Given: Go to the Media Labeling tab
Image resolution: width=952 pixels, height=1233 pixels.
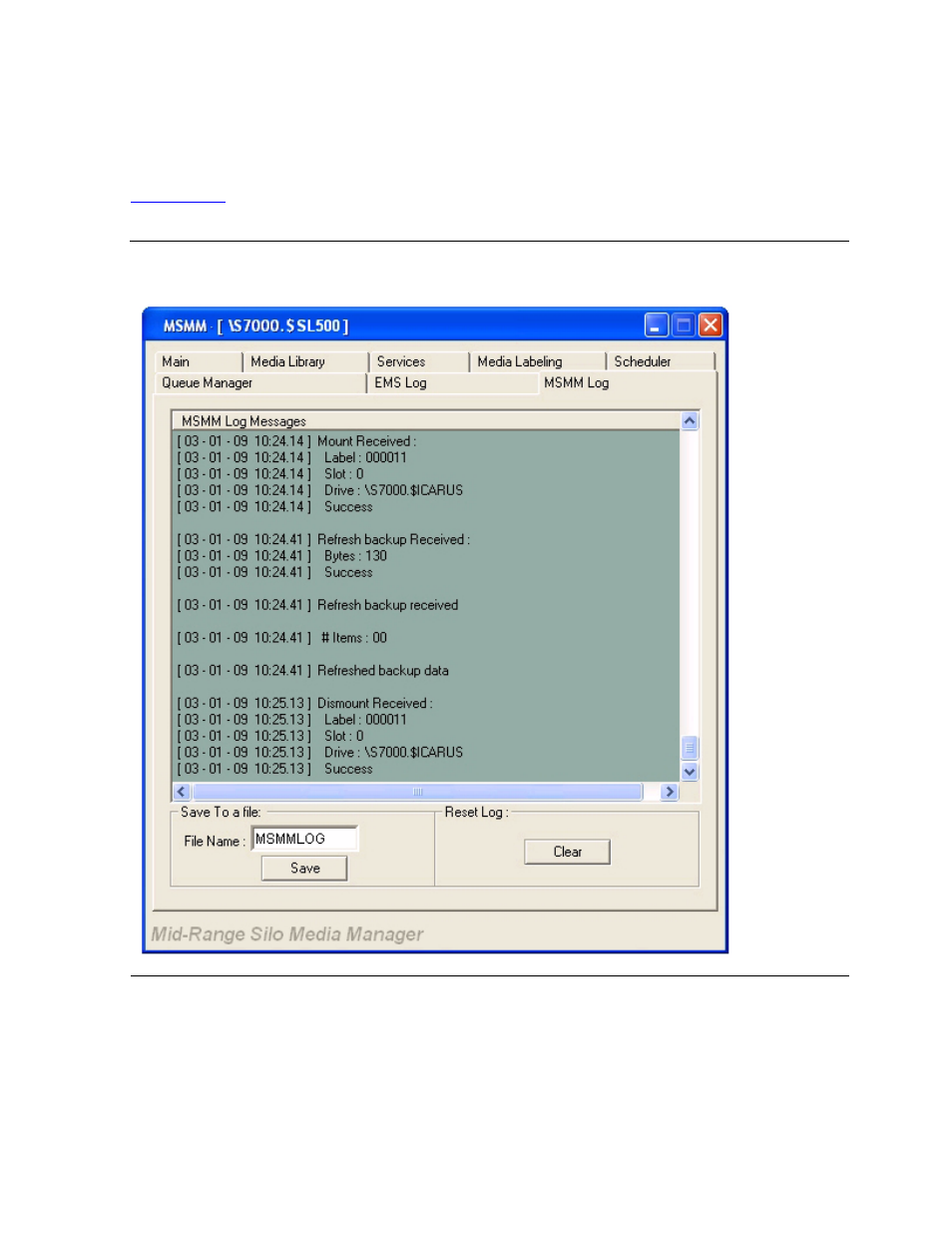Looking at the screenshot, I should [538, 361].
